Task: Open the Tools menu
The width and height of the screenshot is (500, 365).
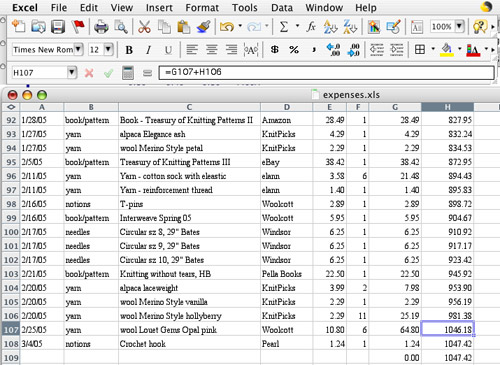Action: [245, 7]
